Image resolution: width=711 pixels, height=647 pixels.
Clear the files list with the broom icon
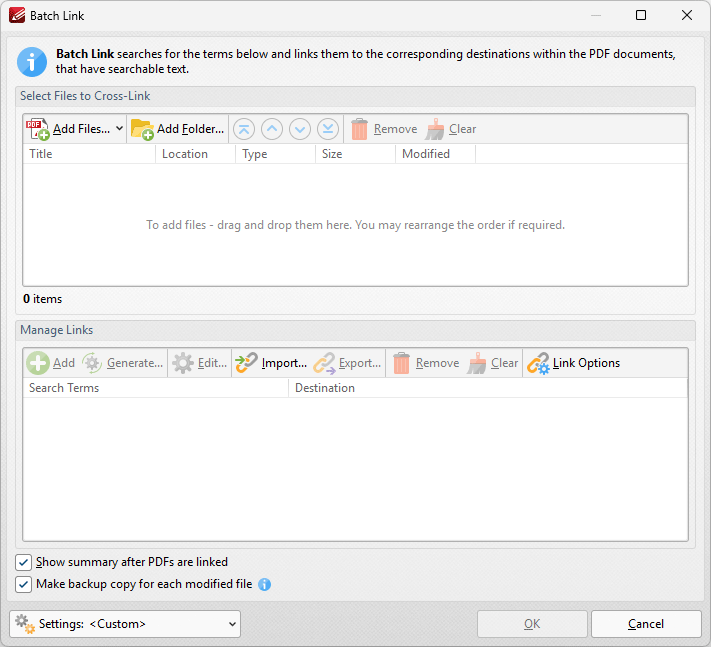(x=451, y=129)
